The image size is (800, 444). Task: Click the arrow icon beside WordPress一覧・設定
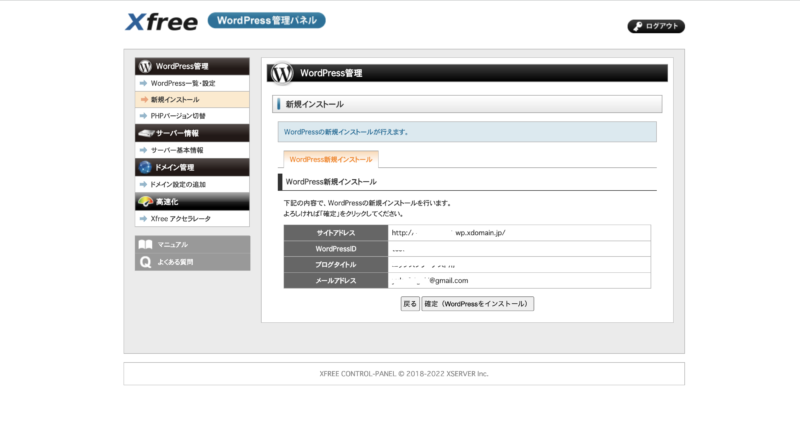143,83
